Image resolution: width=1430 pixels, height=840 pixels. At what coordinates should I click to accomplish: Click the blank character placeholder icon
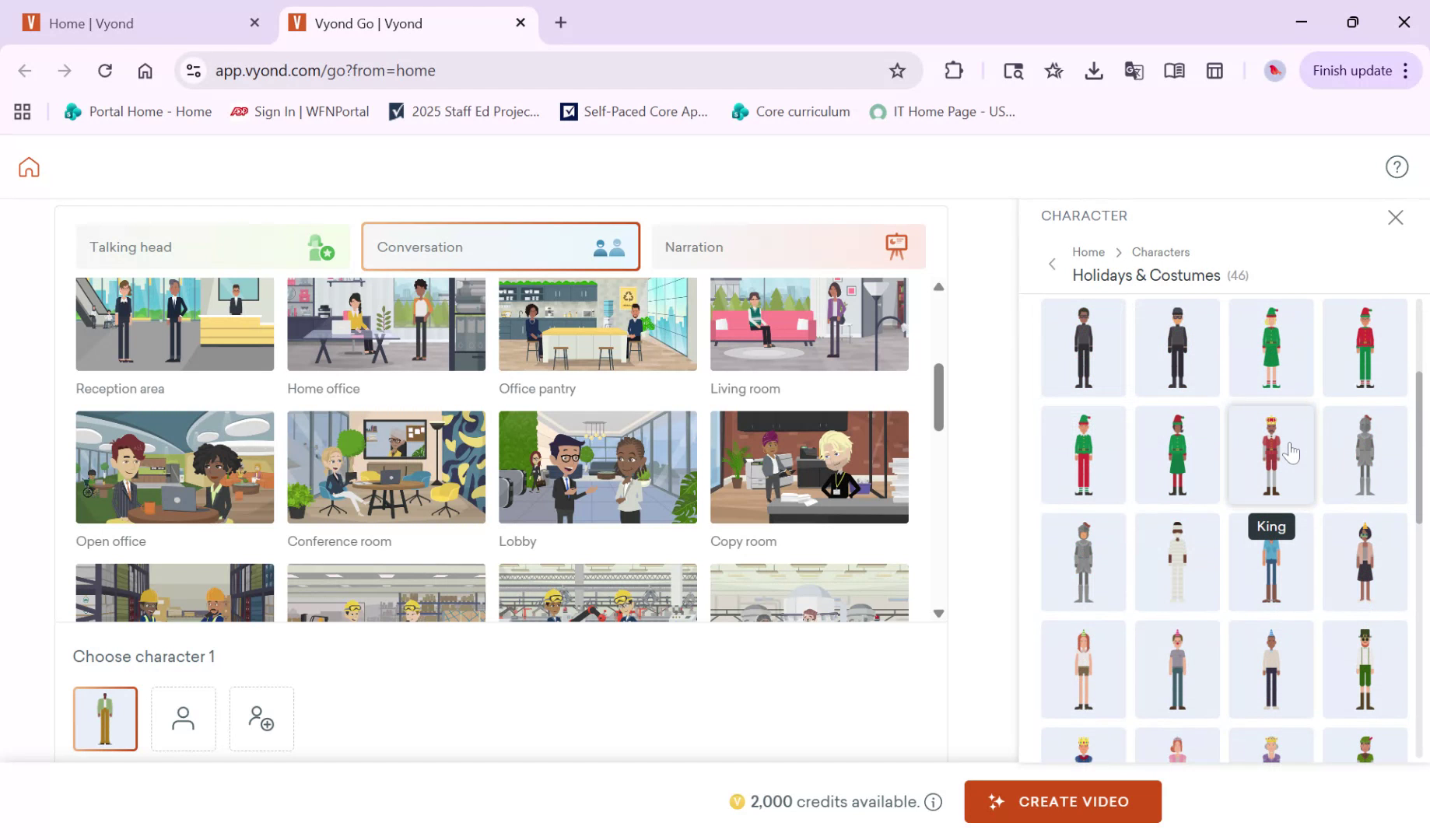(183, 719)
